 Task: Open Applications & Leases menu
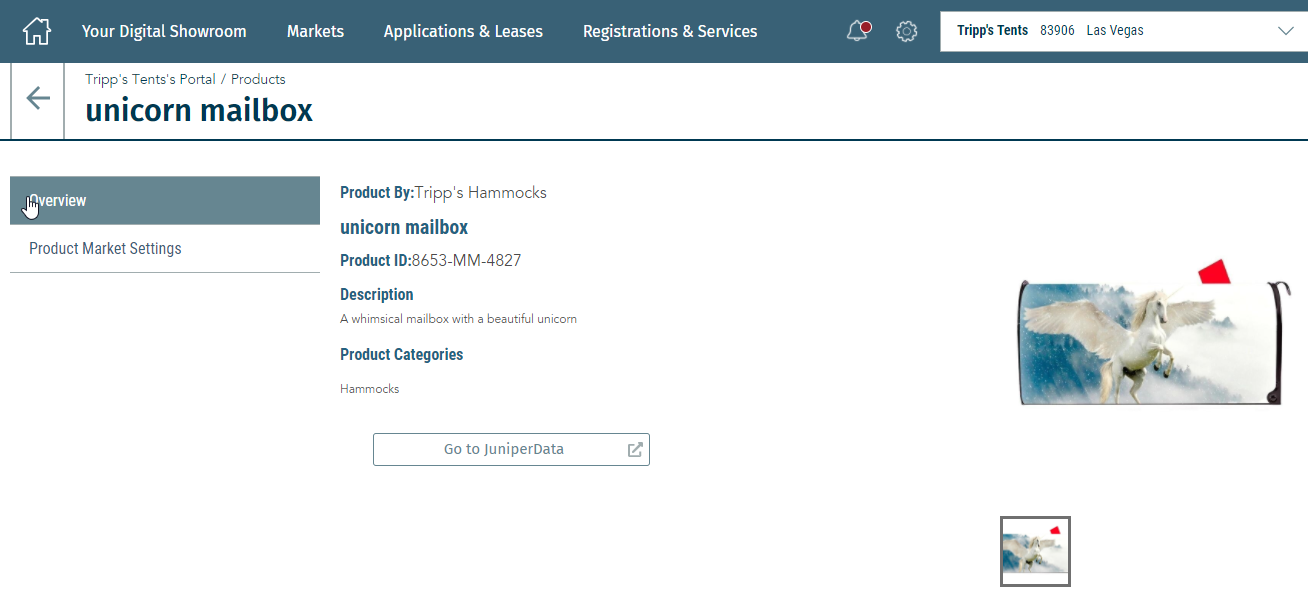click(x=463, y=31)
